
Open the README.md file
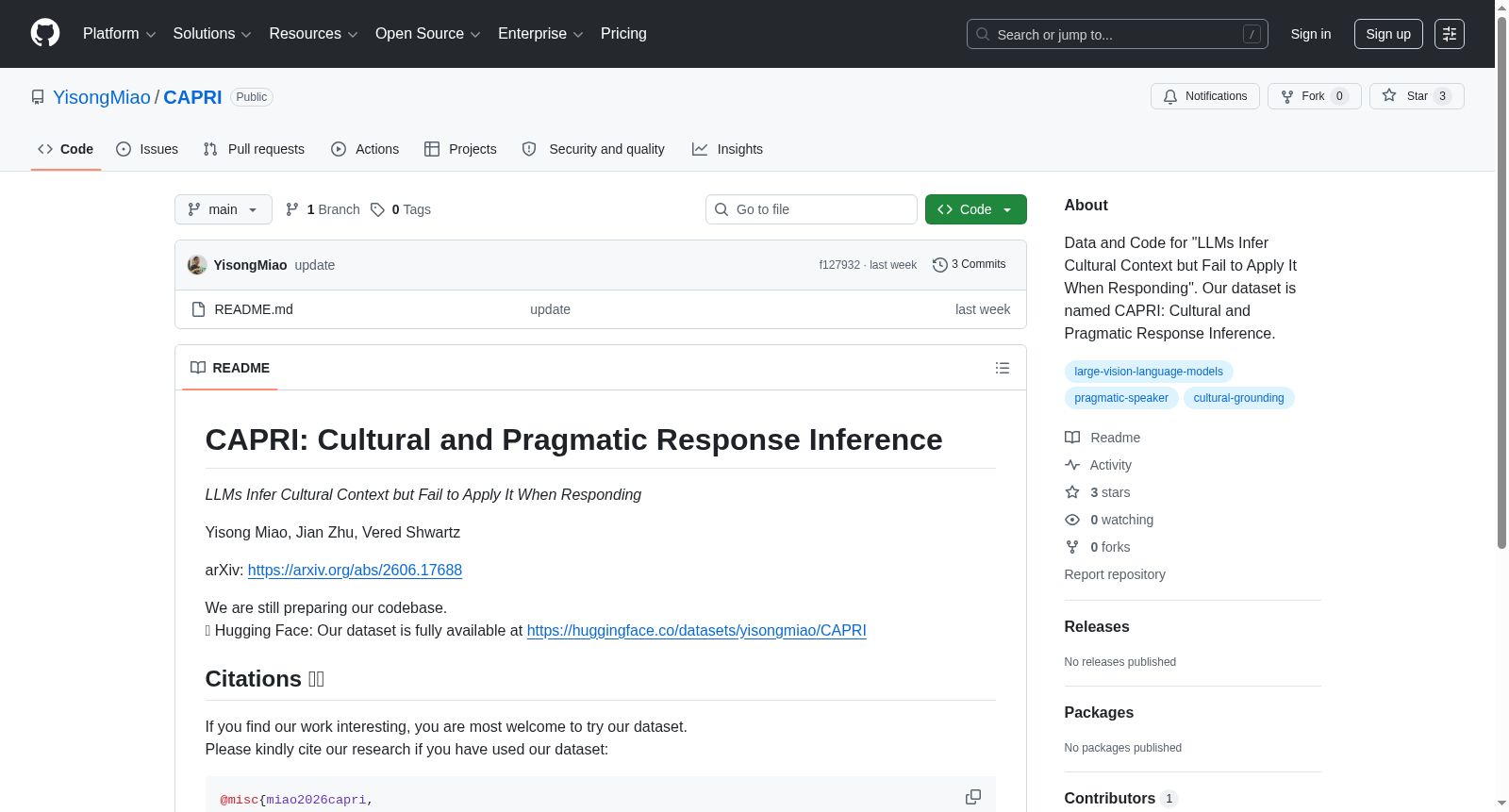tap(254, 309)
